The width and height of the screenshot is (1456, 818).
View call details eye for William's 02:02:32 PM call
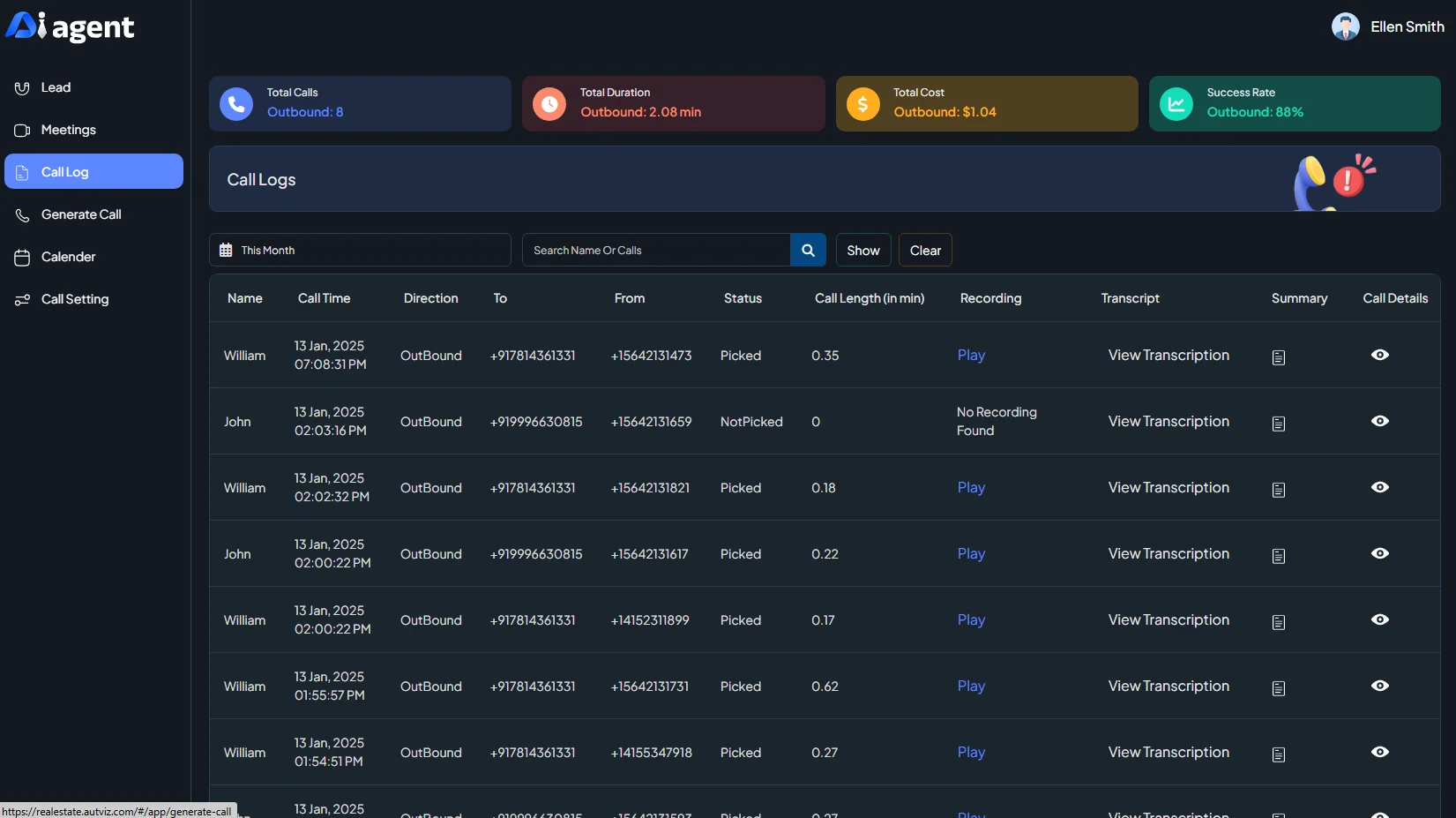pos(1380,487)
